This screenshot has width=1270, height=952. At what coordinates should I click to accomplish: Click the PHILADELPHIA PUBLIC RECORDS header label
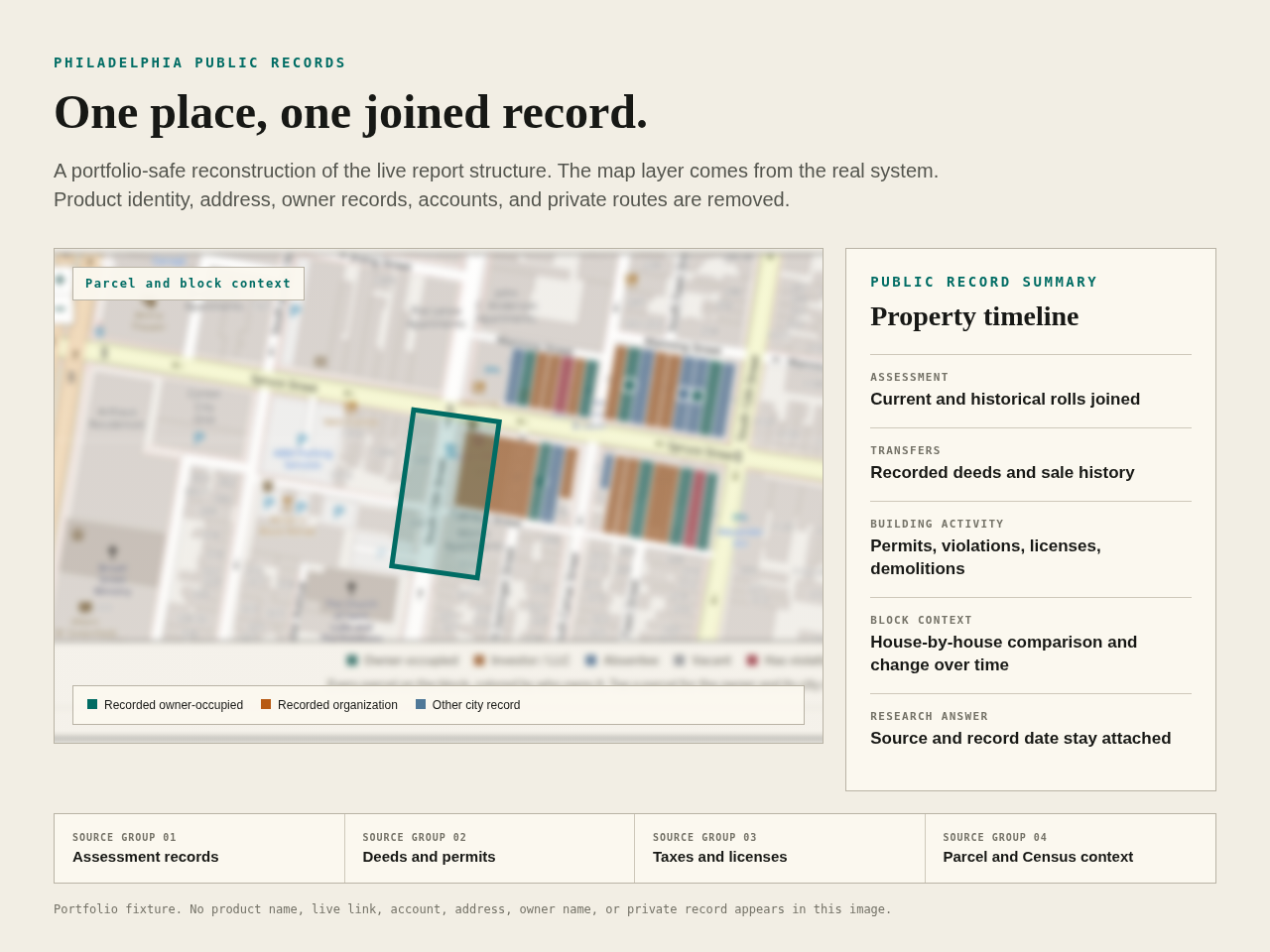(x=200, y=62)
